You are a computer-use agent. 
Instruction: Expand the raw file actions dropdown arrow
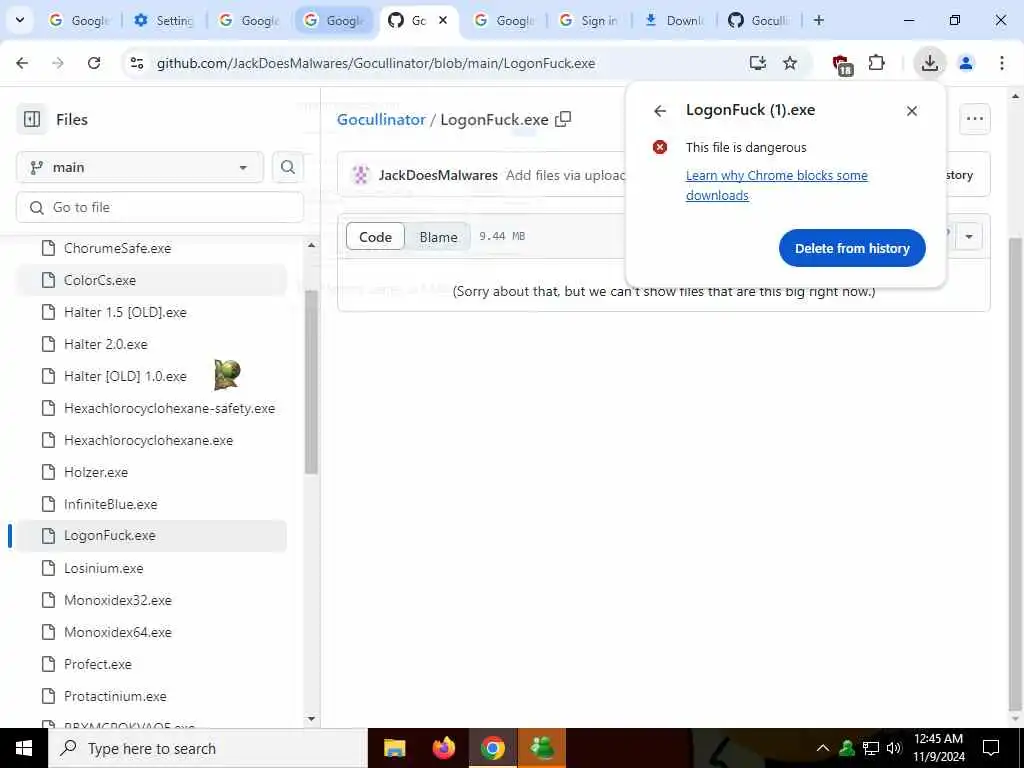point(969,236)
